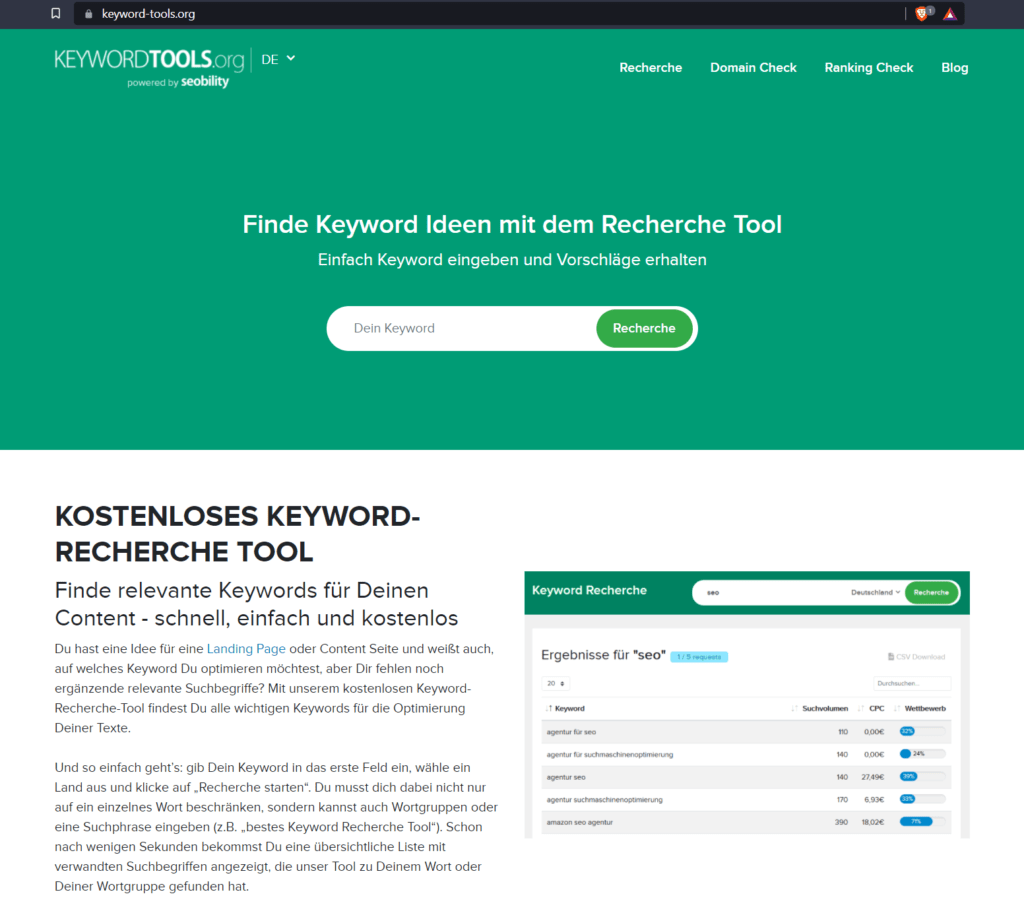Click the padlock site security icon
The height and width of the screenshot is (917, 1024).
point(89,14)
